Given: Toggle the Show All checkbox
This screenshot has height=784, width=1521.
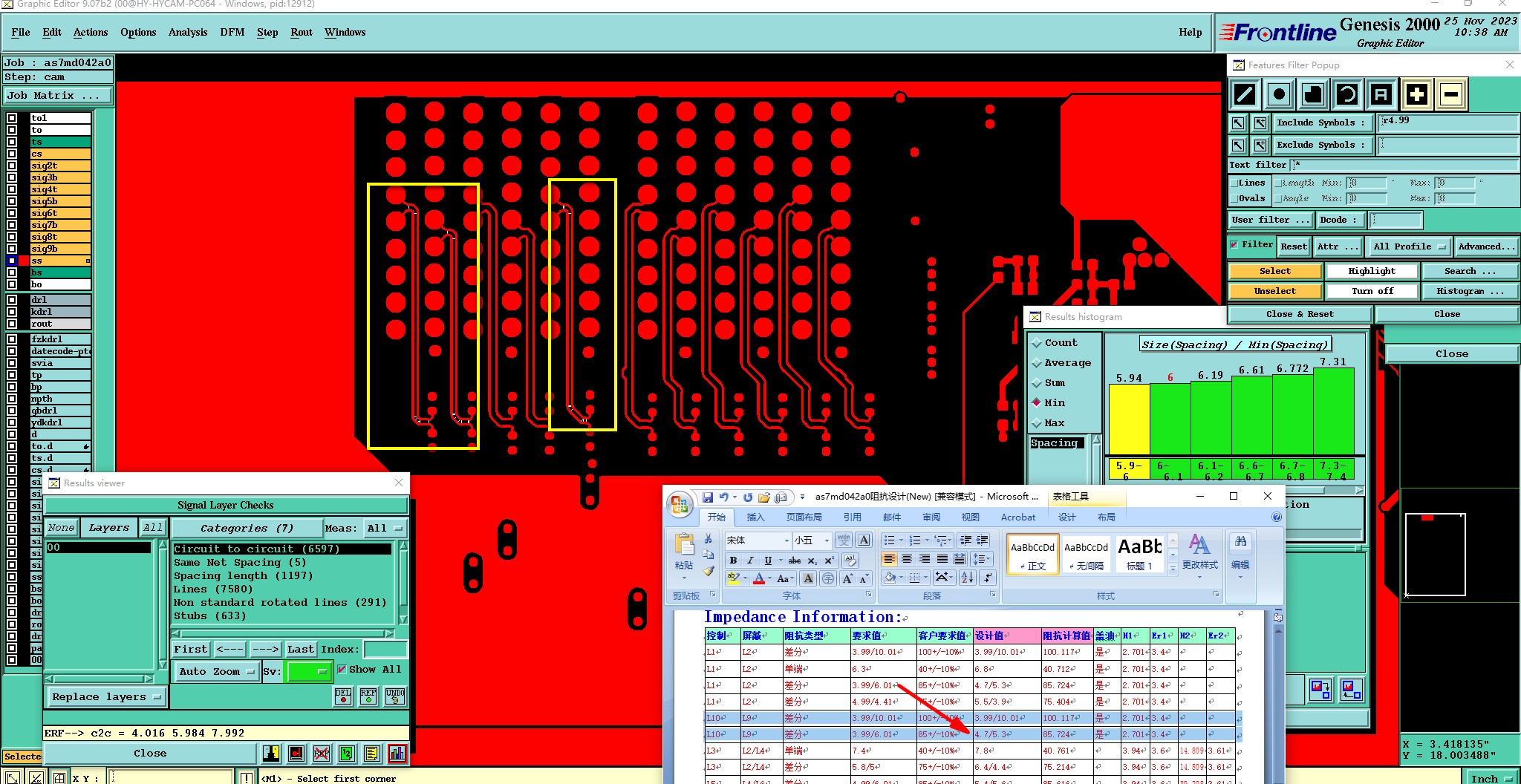Looking at the screenshot, I should [x=342, y=669].
